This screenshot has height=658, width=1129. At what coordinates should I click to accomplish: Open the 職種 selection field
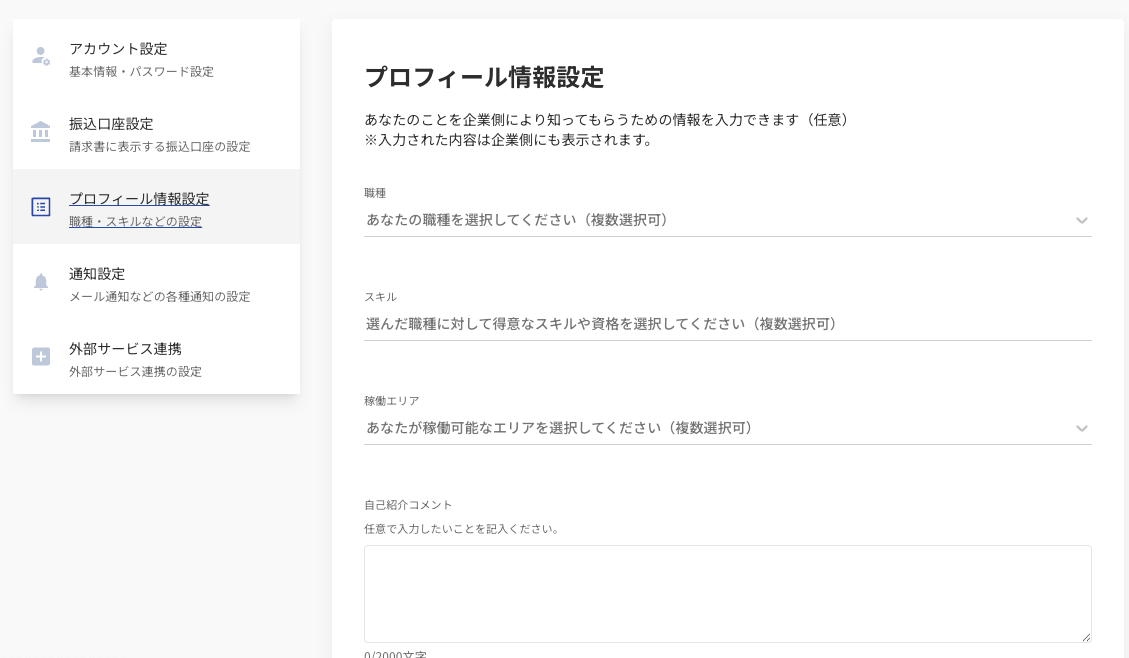pyautogui.click(x=700, y=220)
